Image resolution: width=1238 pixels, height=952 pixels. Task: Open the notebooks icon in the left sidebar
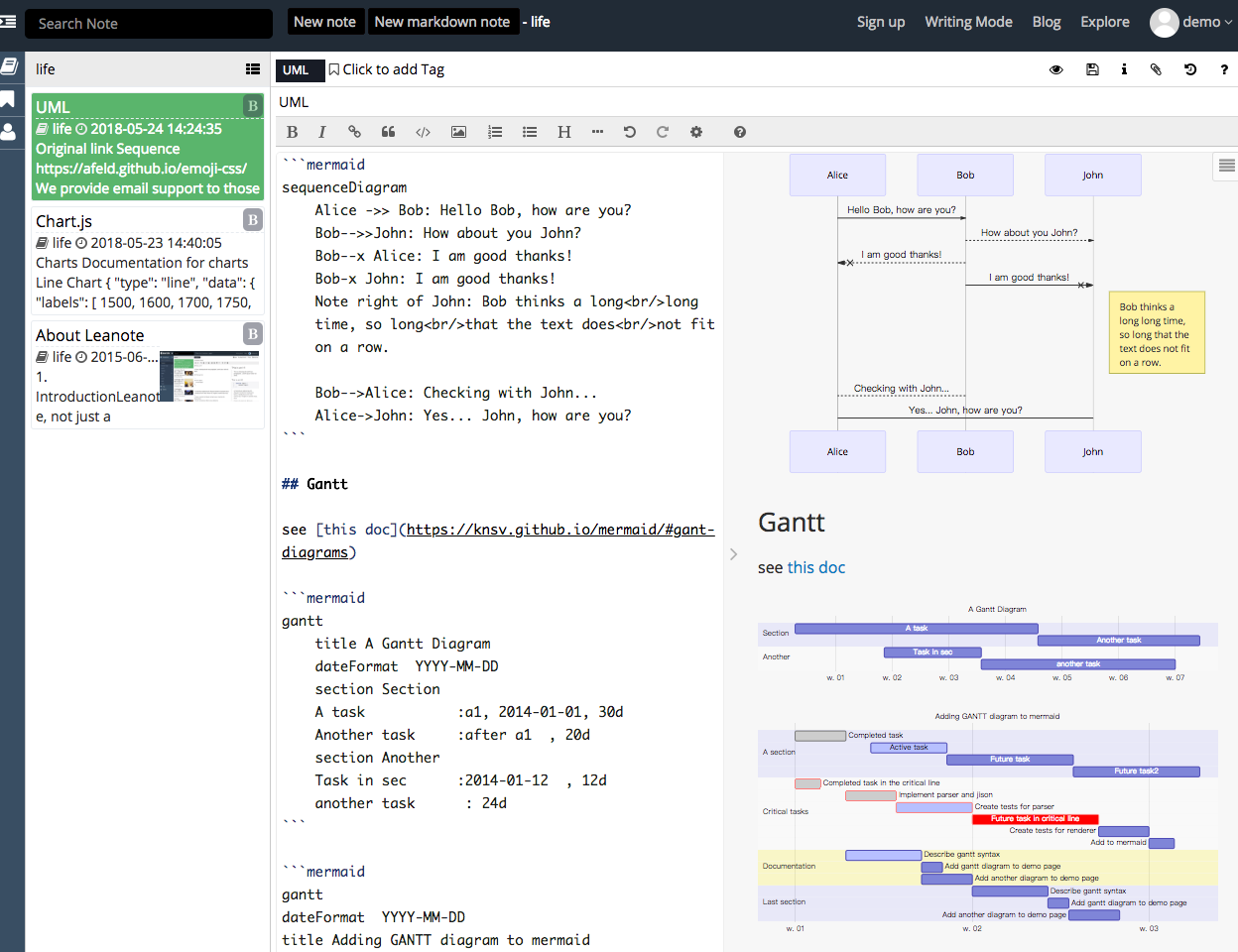pyautogui.click(x=9, y=66)
